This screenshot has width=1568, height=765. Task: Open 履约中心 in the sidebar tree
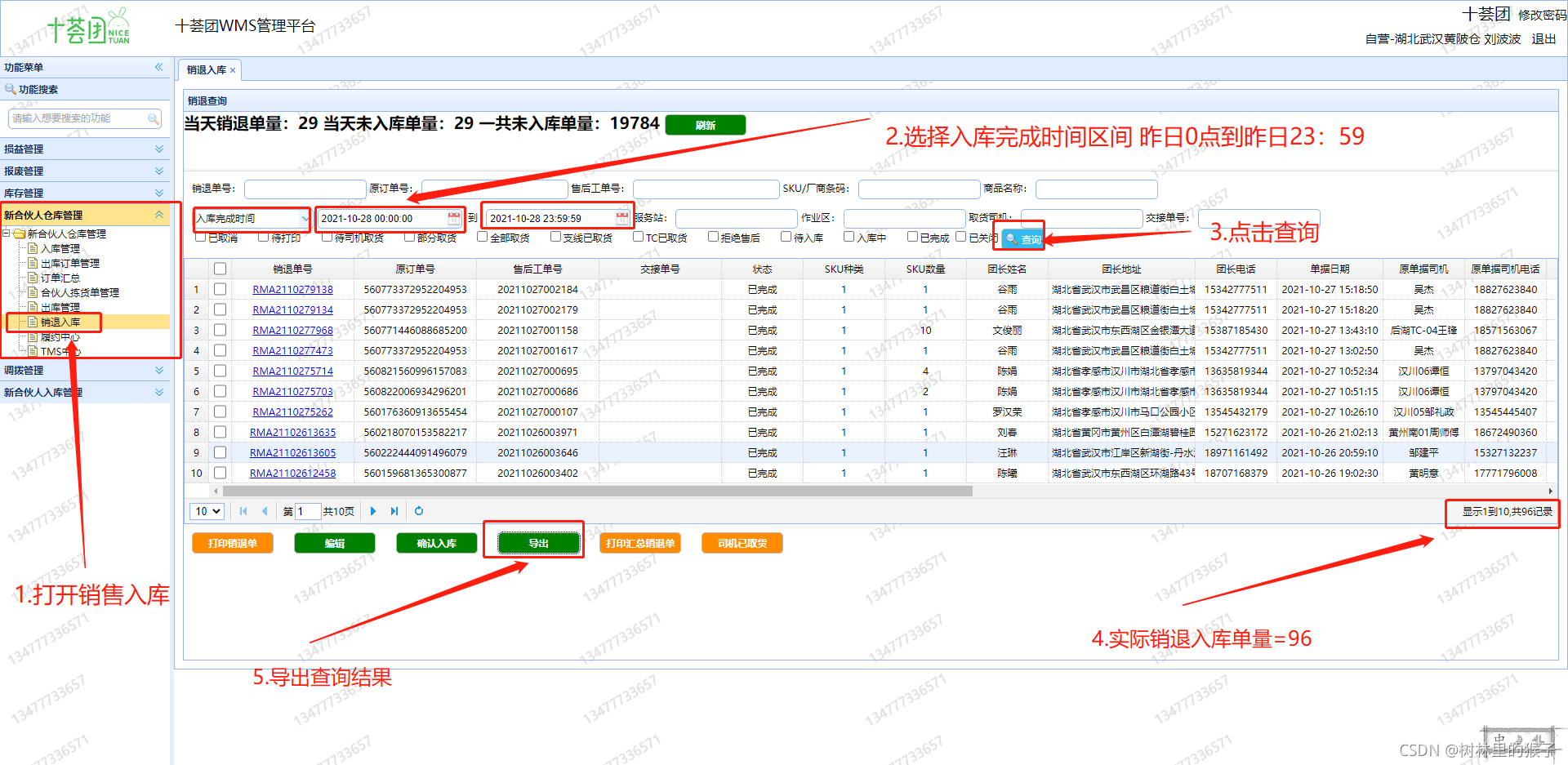(x=60, y=336)
